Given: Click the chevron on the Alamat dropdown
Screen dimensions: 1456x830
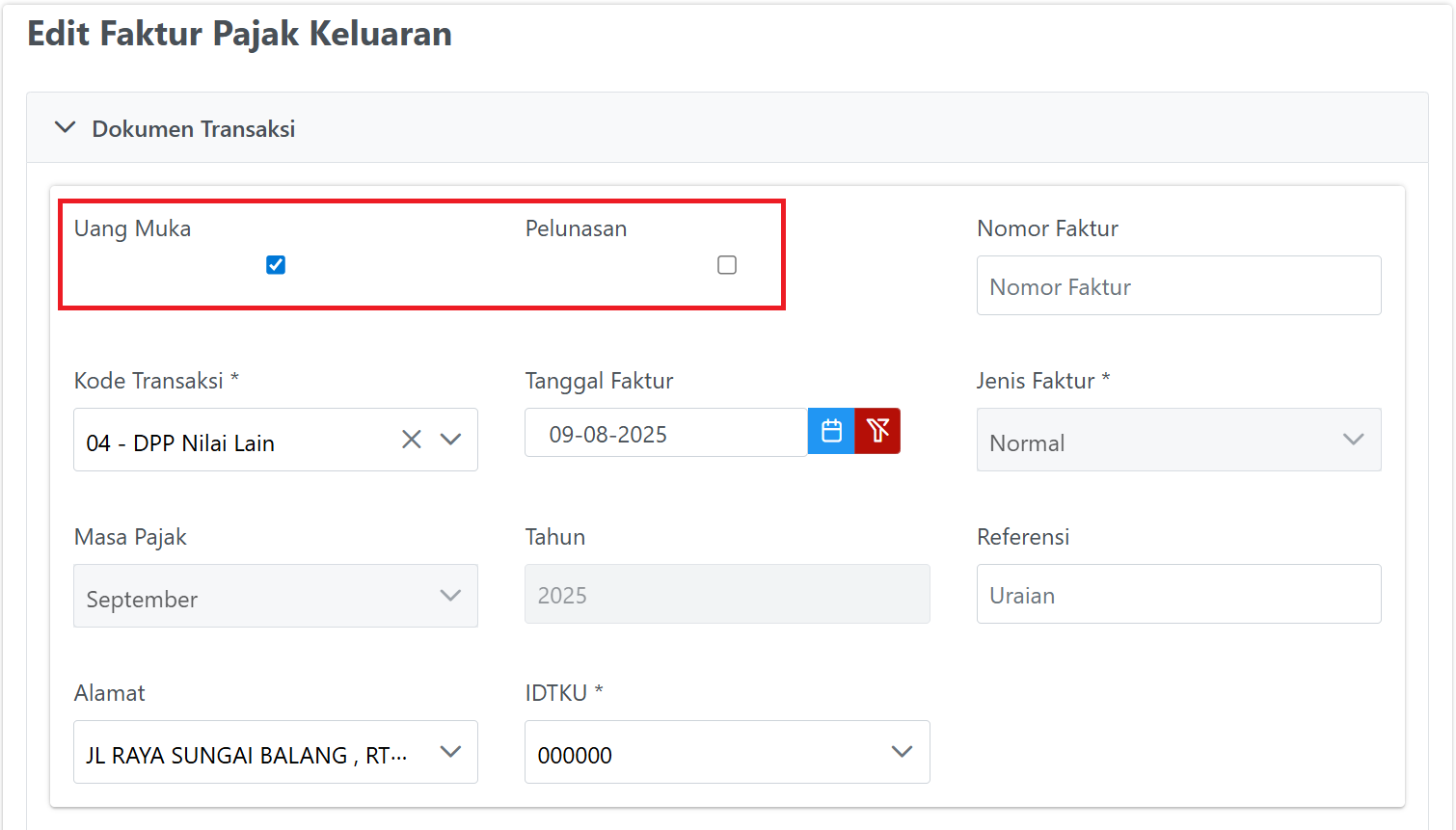Looking at the screenshot, I should (449, 752).
